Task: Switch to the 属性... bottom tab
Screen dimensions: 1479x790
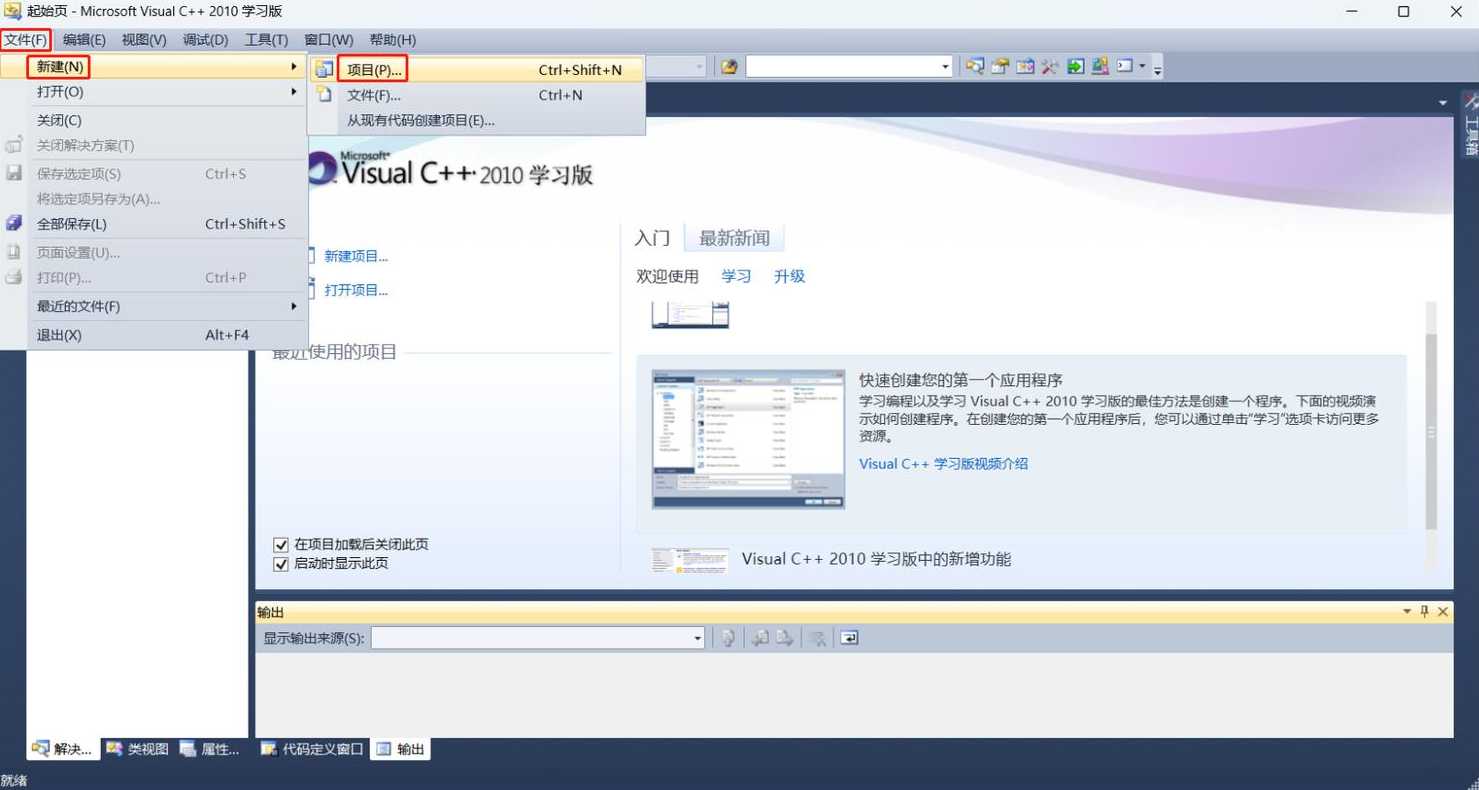Action: coord(210,749)
